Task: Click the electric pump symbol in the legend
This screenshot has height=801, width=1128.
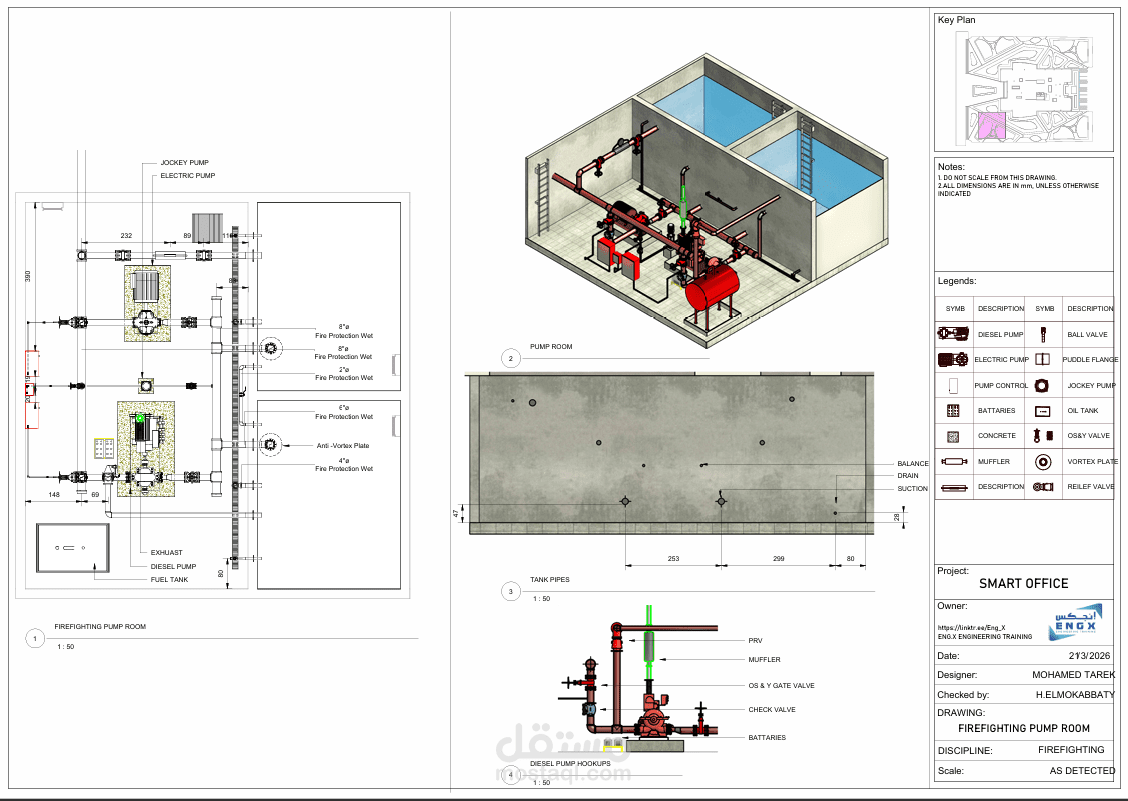Action: (x=953, y=359)
